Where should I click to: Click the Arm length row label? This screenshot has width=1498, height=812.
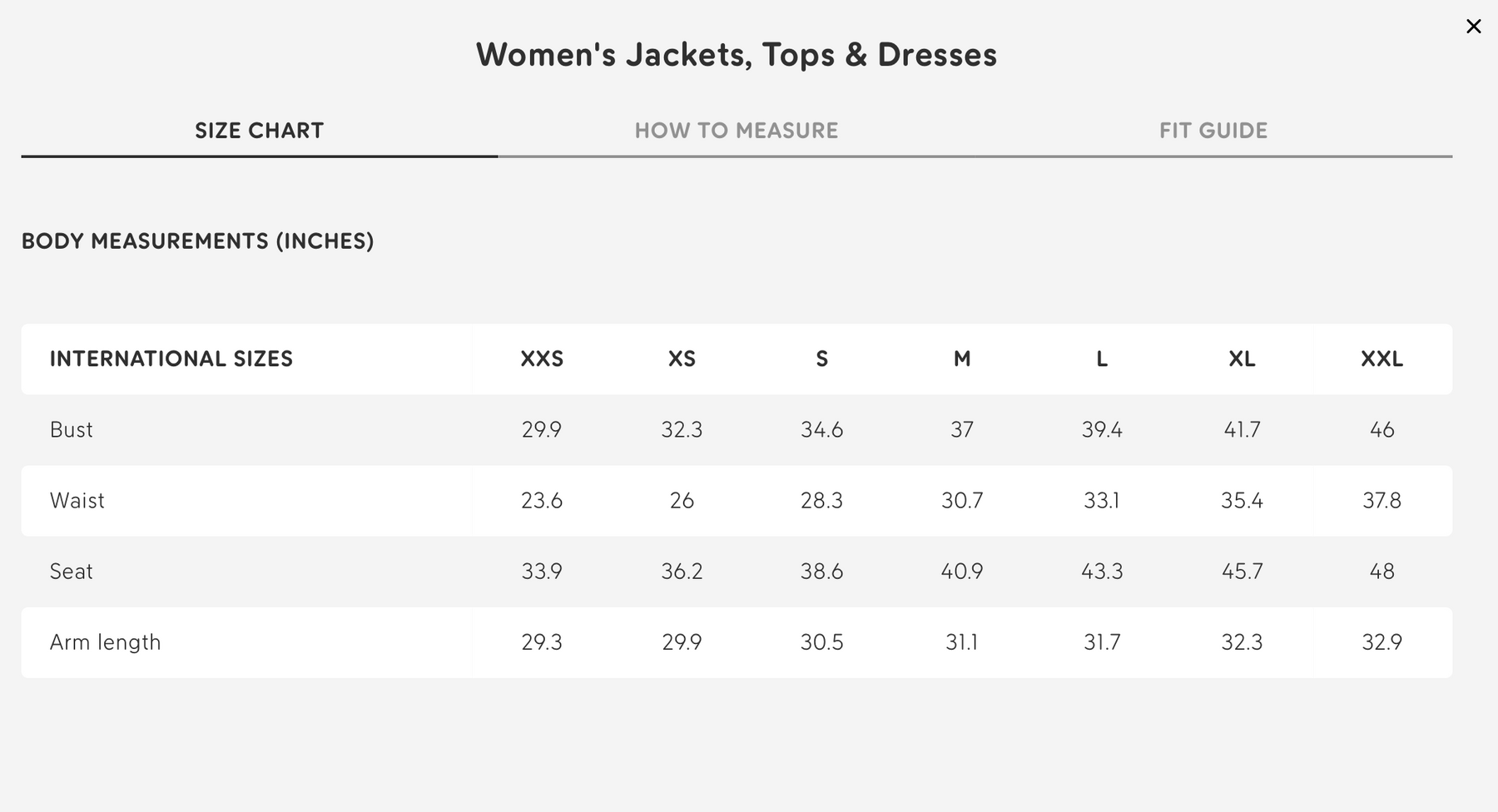[105, 642]
